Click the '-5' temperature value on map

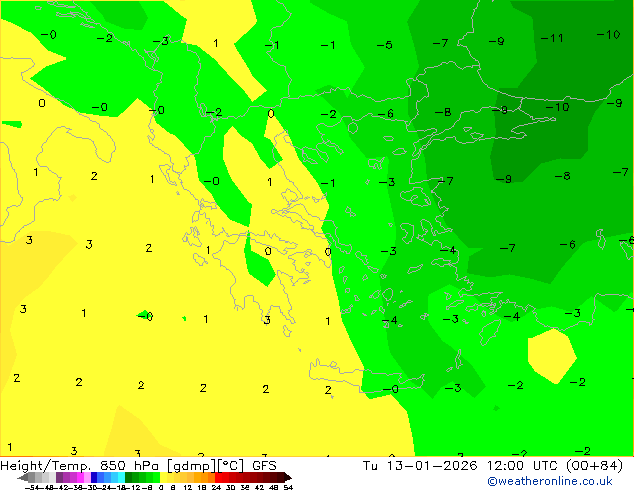coord(385,45)
